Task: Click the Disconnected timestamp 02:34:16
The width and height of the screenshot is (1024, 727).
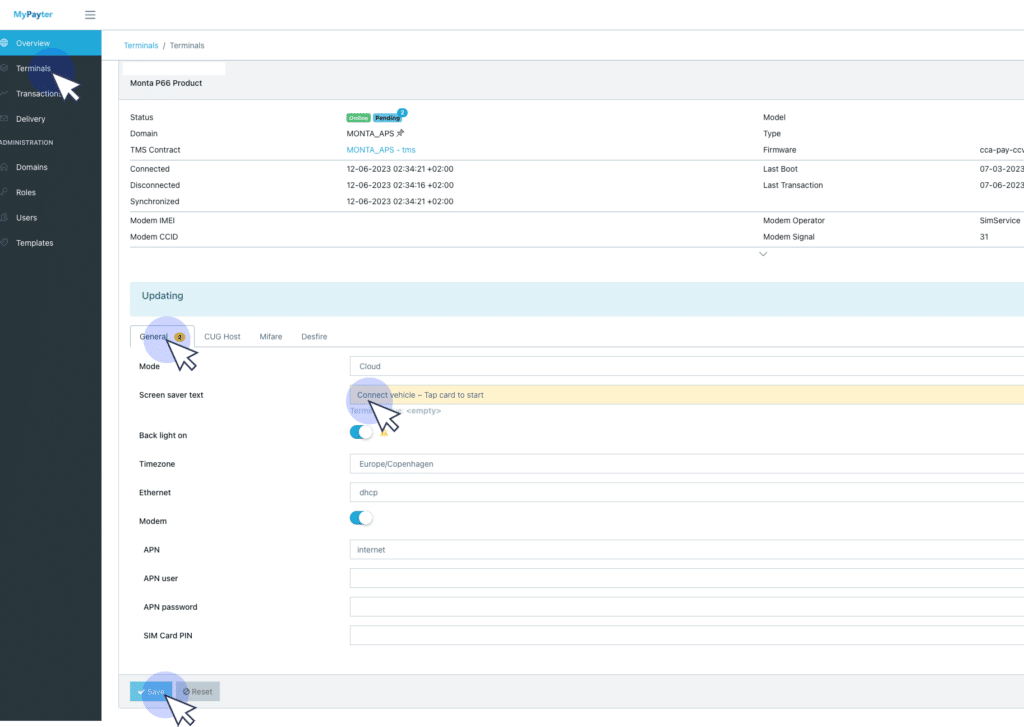Action: click(x=400, y=186)
